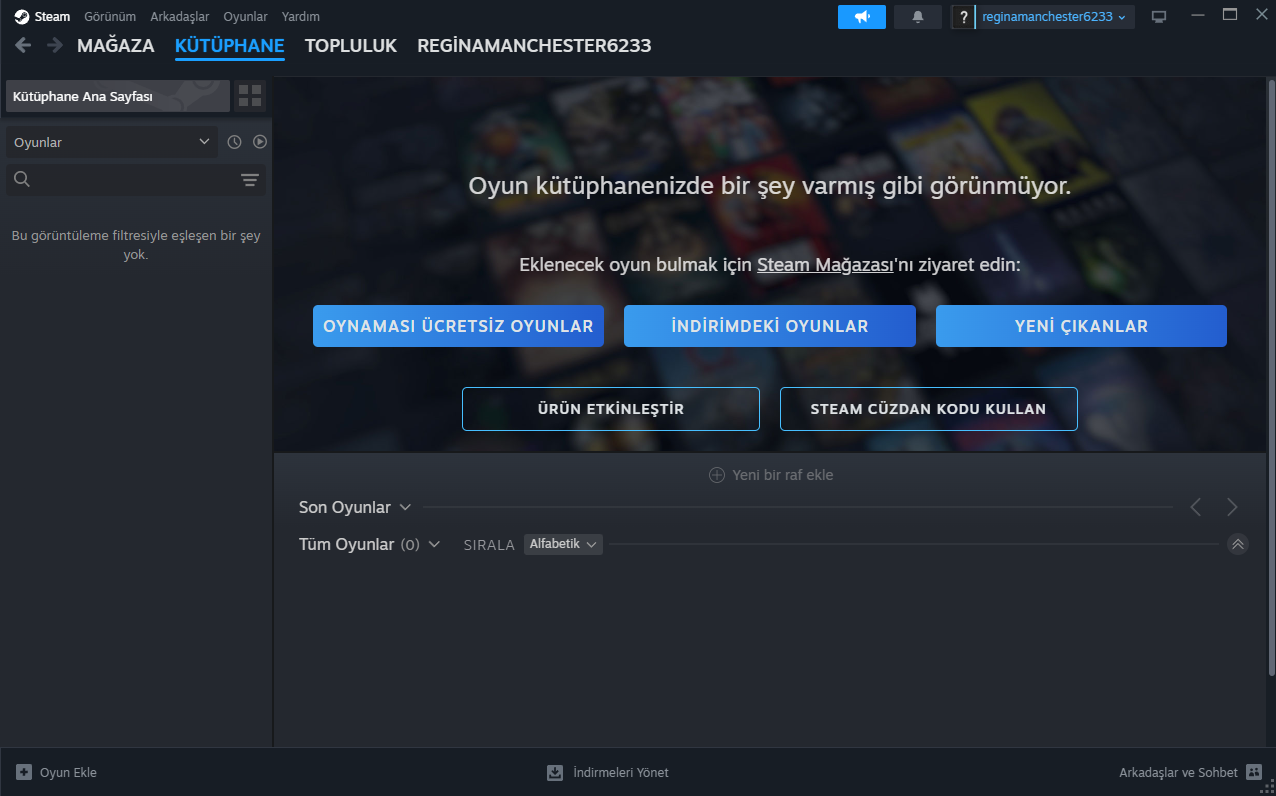Collapse Tüm Oyunlar shelf chevron icon
The image size is (1276, 796).
click(x=1237, y=544)
